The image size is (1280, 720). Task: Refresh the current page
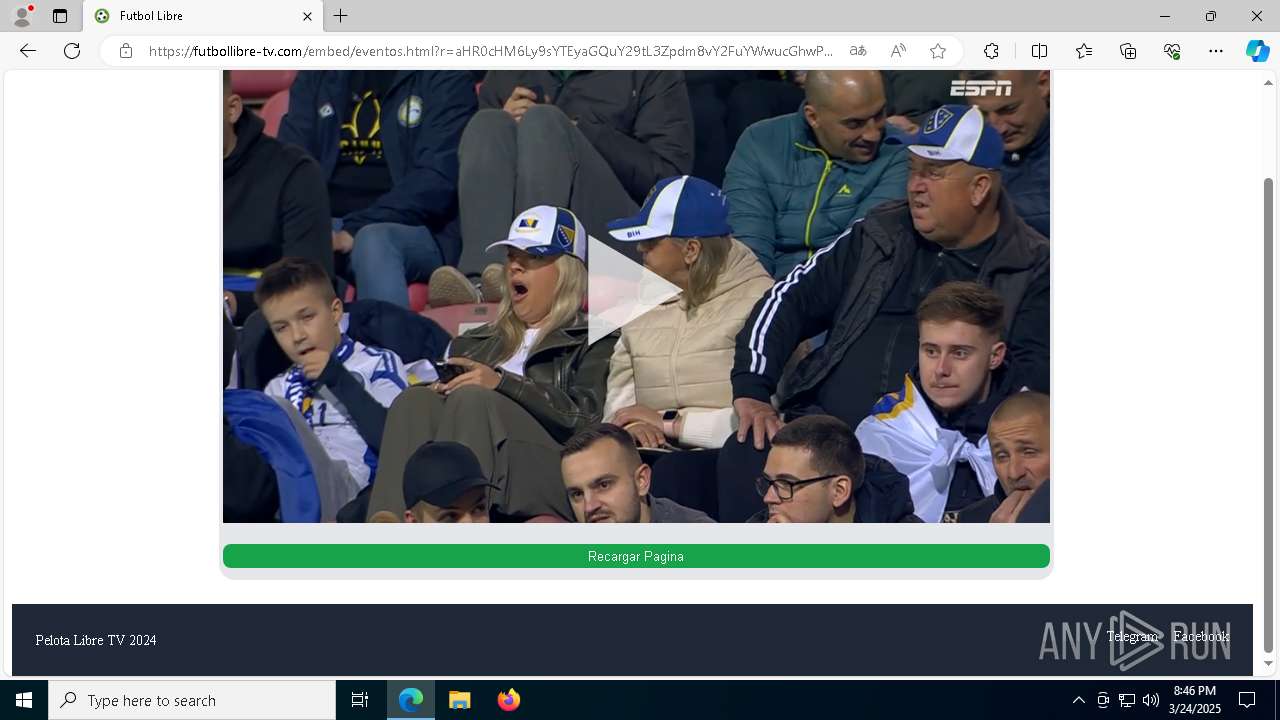72,51
